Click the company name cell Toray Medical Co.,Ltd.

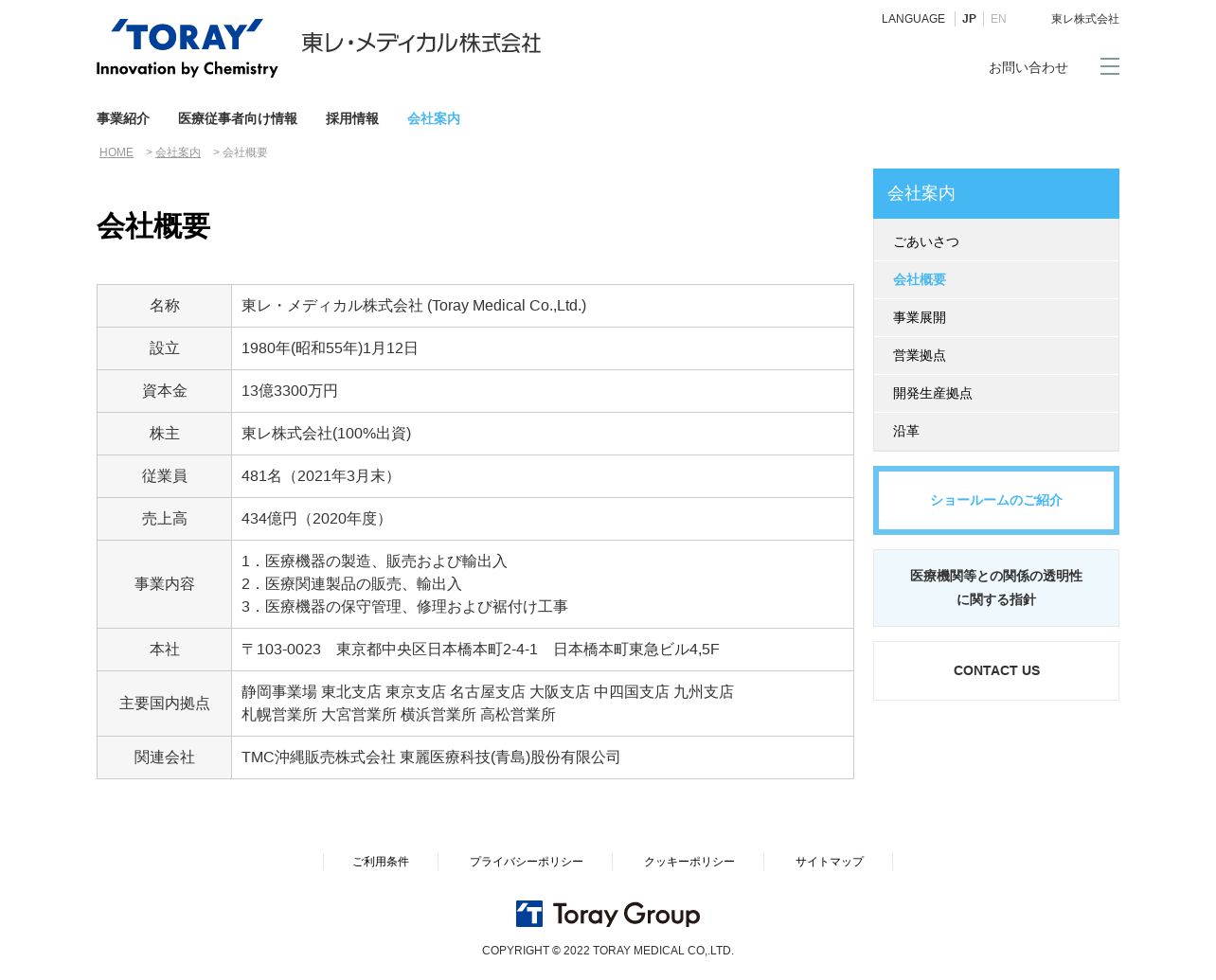coord(543,306)
